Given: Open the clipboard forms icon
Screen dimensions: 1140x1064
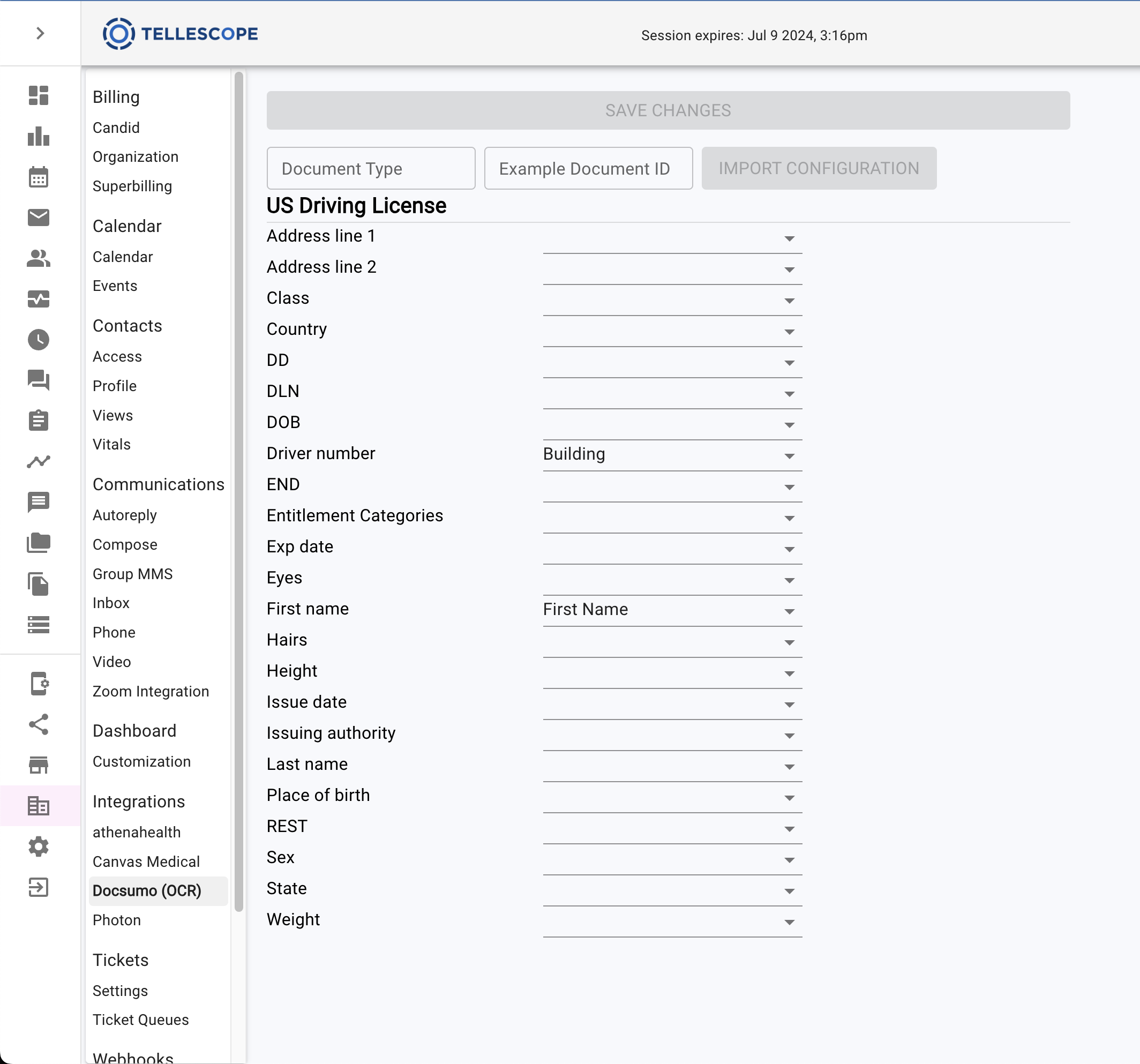Looking at the screenshot, I should pos(39,421).
